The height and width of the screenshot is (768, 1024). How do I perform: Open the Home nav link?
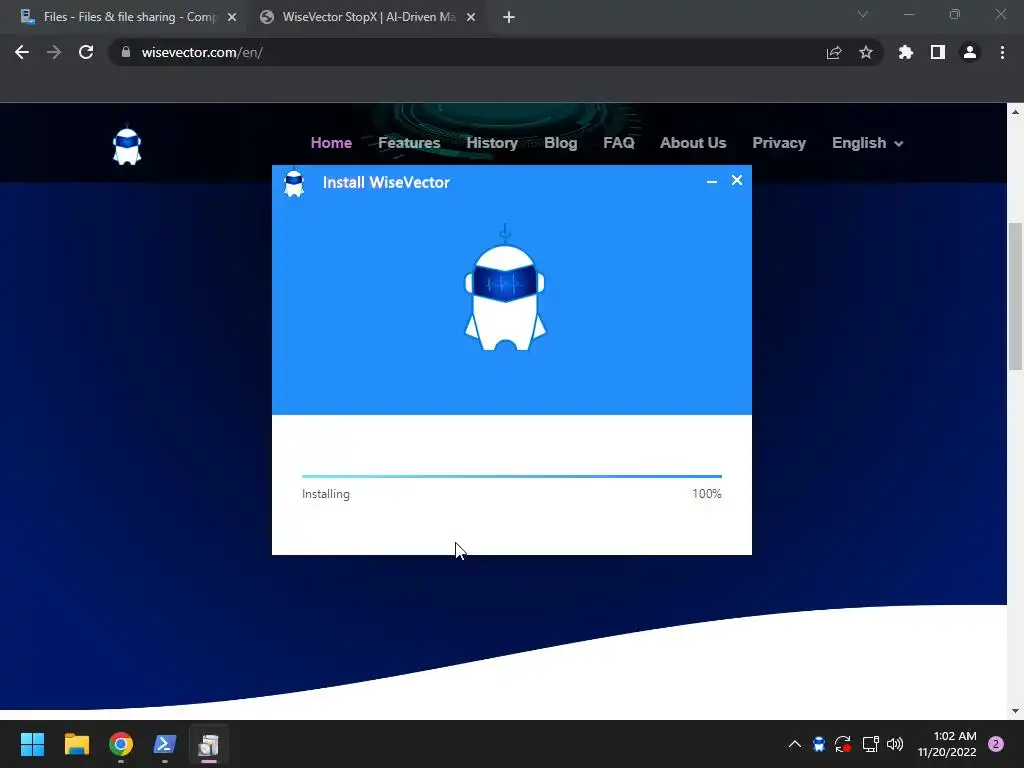[x=331, y=143]
